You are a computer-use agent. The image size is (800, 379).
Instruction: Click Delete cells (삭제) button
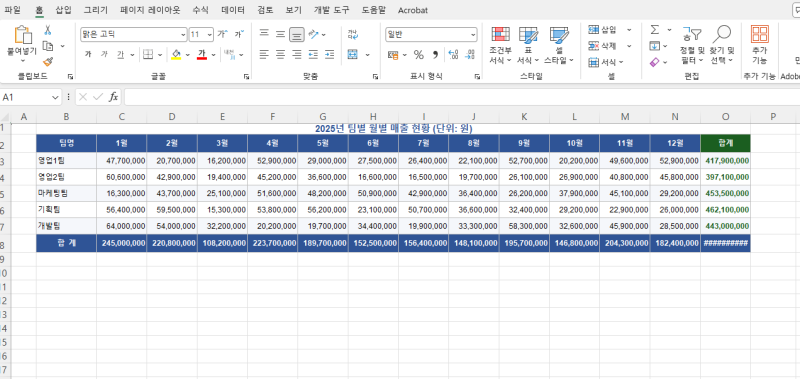(603, 46)
